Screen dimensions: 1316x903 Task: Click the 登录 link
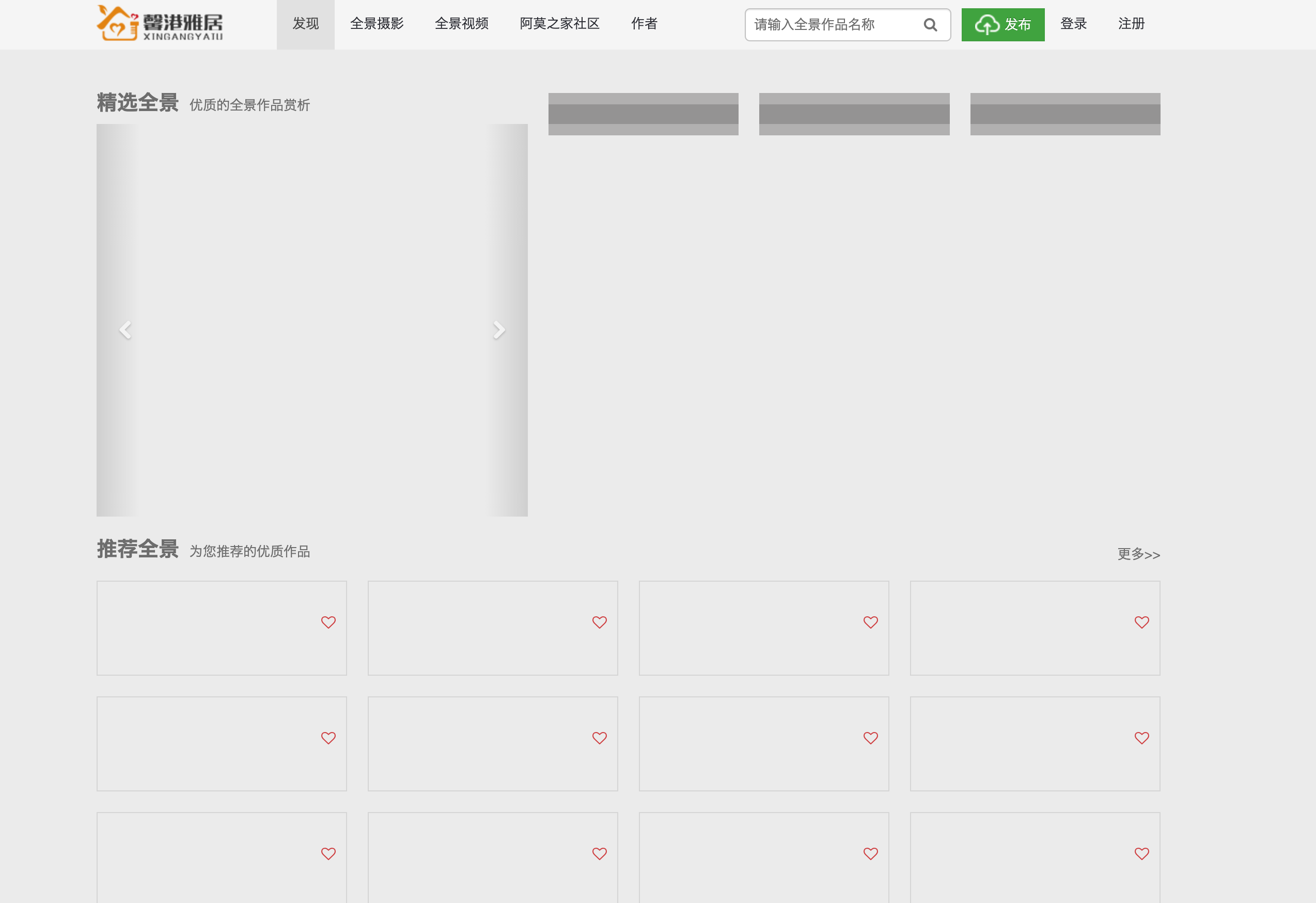1074,24
